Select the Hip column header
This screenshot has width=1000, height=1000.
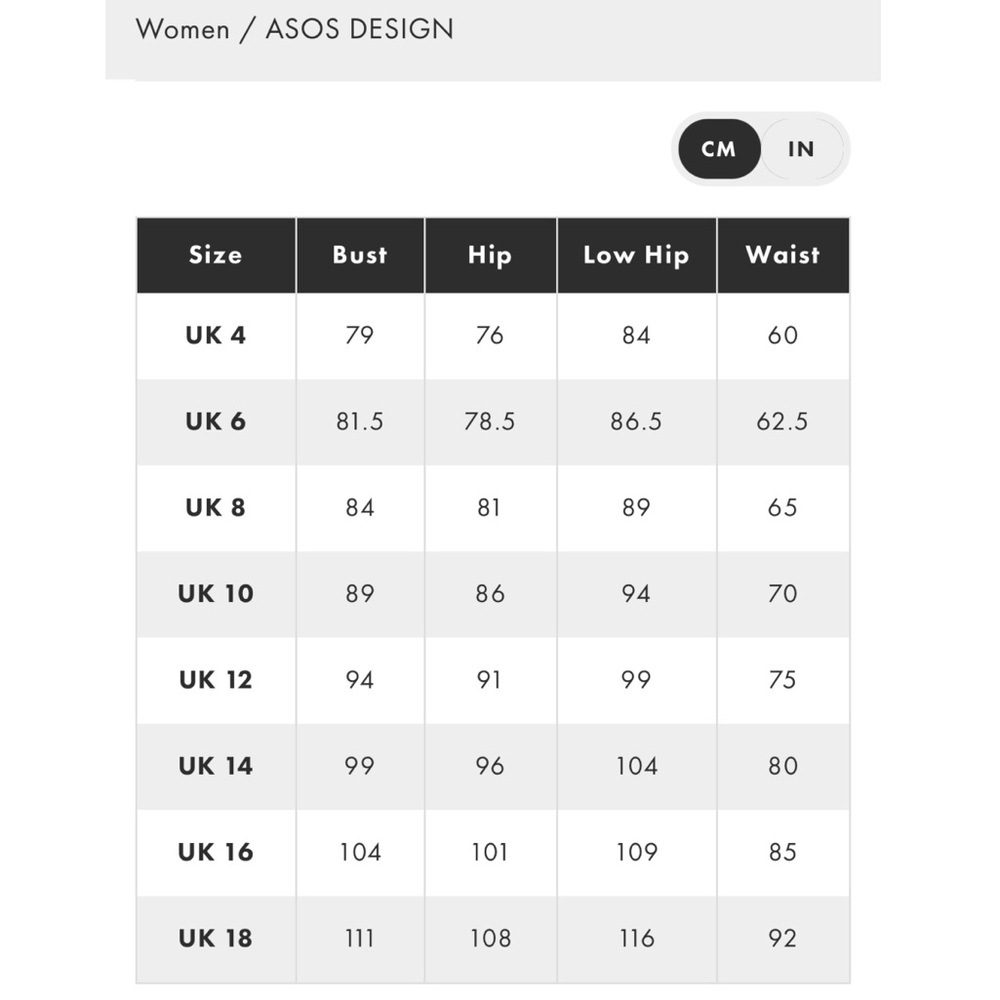tap(490, 255)
